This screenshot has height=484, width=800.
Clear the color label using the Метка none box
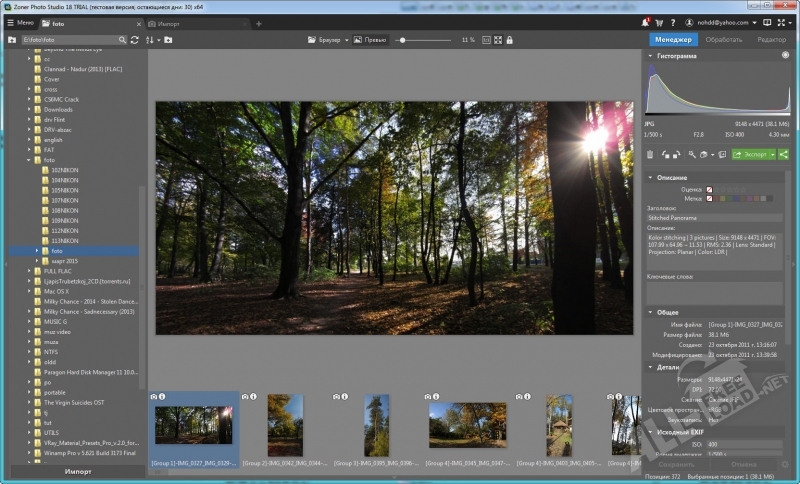[x=710, y=199]
